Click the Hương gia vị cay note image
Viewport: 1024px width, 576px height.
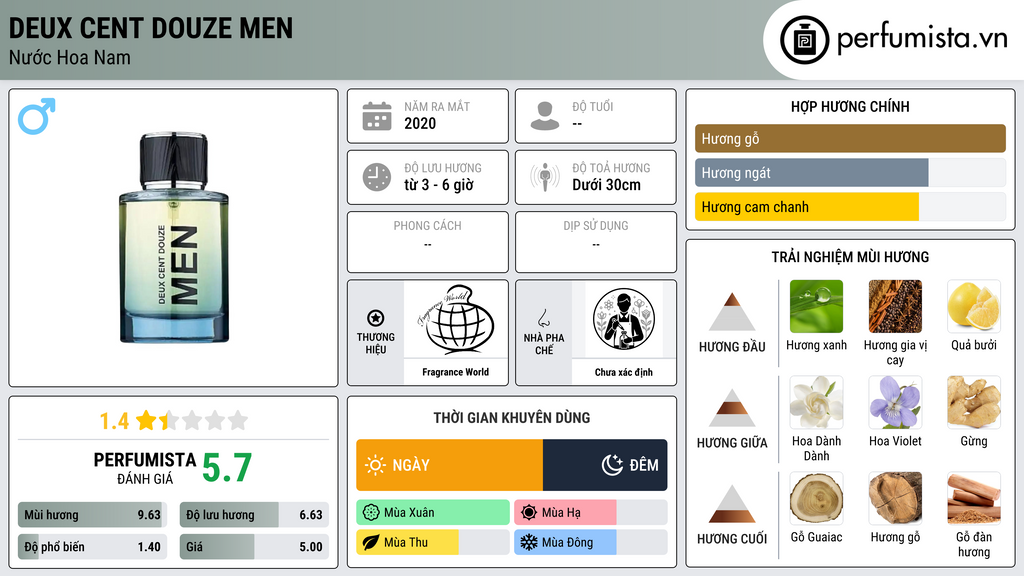click(x=895, y=307)
